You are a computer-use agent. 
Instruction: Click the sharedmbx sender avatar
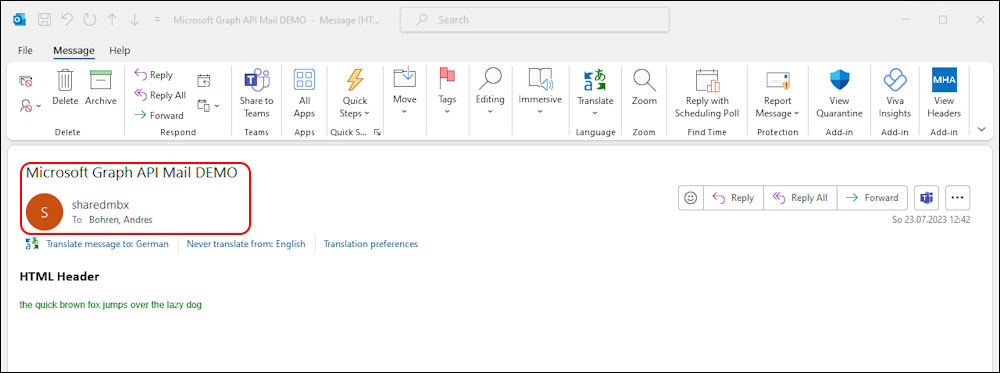[44, 212]
